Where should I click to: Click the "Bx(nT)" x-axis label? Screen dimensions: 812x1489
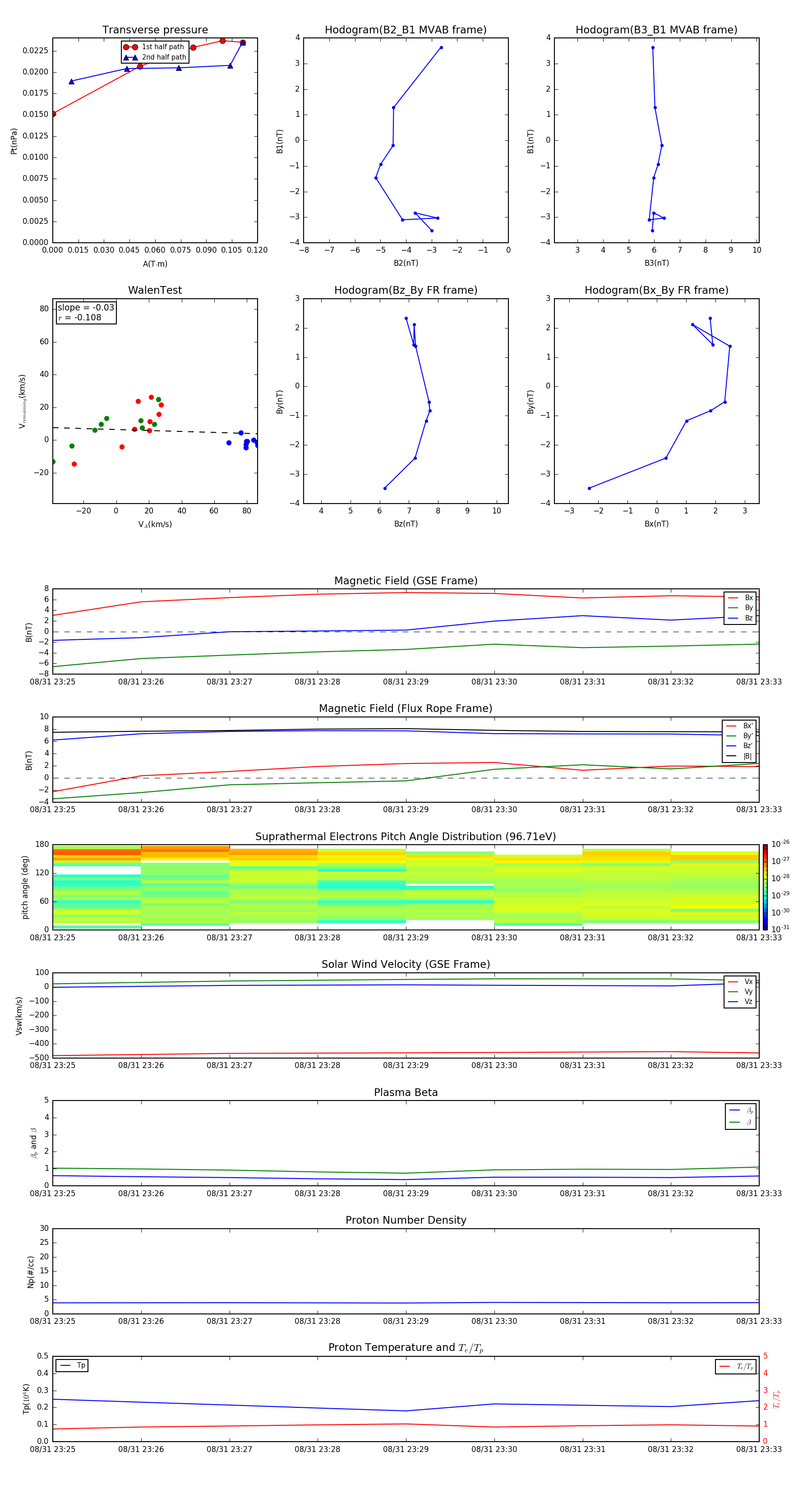click(656, 524)
